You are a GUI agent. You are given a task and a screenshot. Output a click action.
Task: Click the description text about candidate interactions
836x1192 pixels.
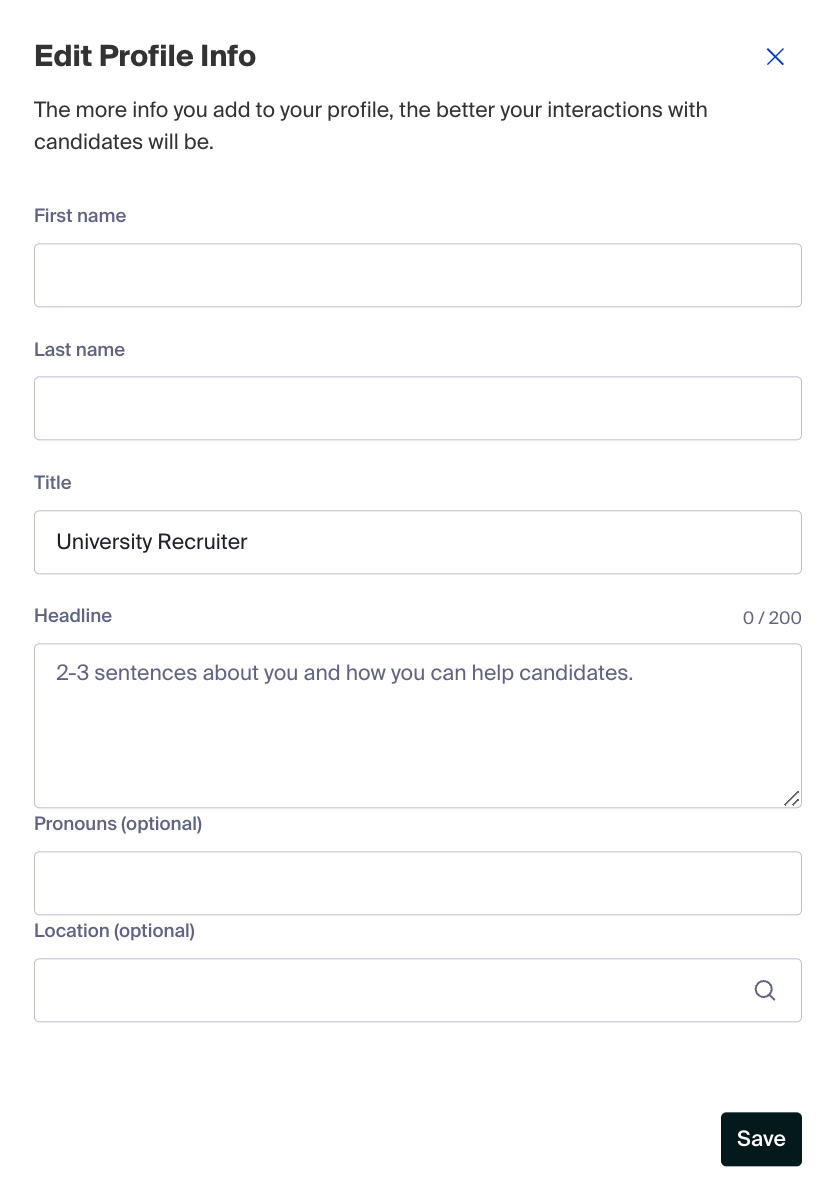click(371, 125)
